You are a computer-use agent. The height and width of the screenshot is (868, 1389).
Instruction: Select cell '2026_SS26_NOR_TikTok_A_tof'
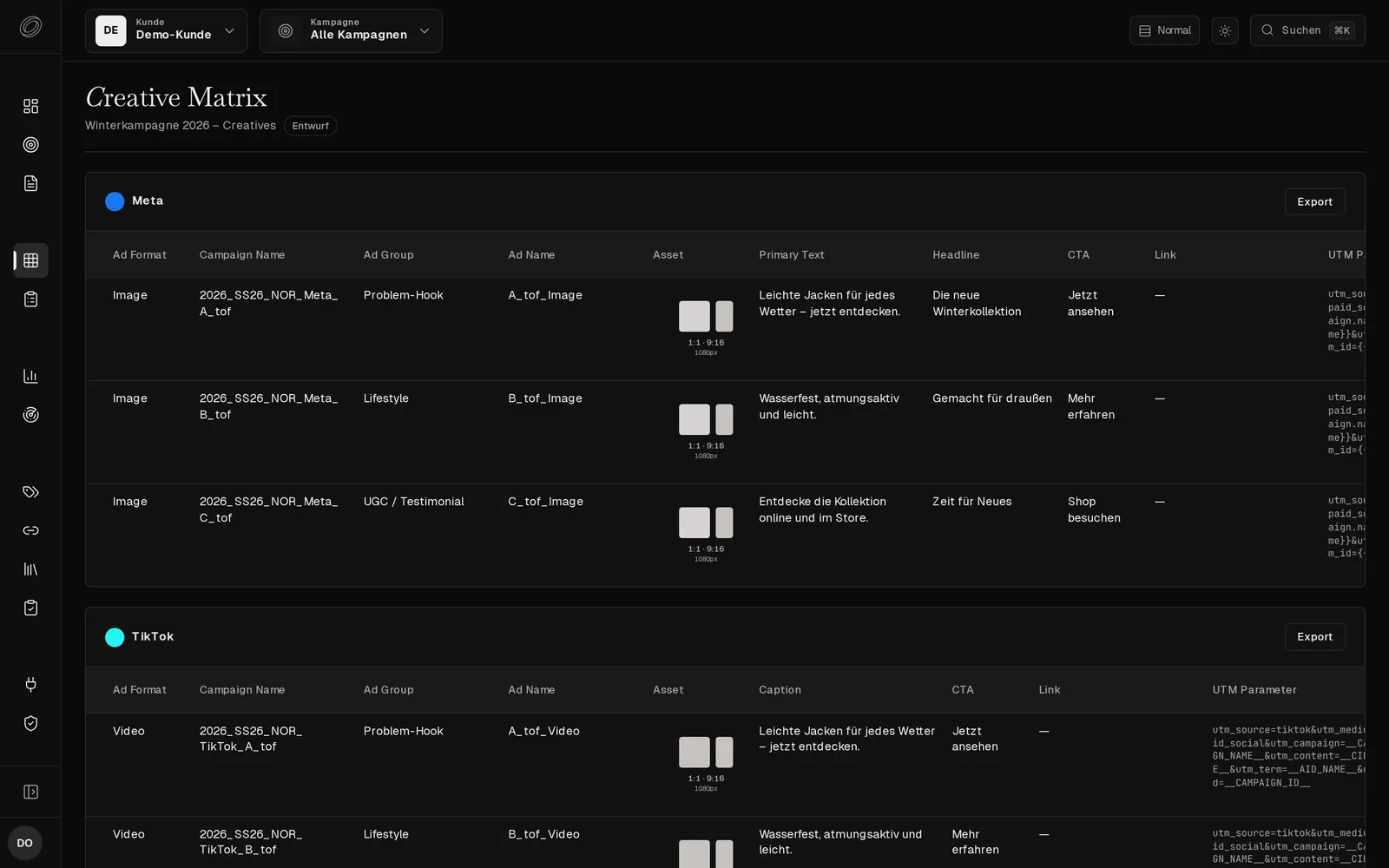click(251, 739)
